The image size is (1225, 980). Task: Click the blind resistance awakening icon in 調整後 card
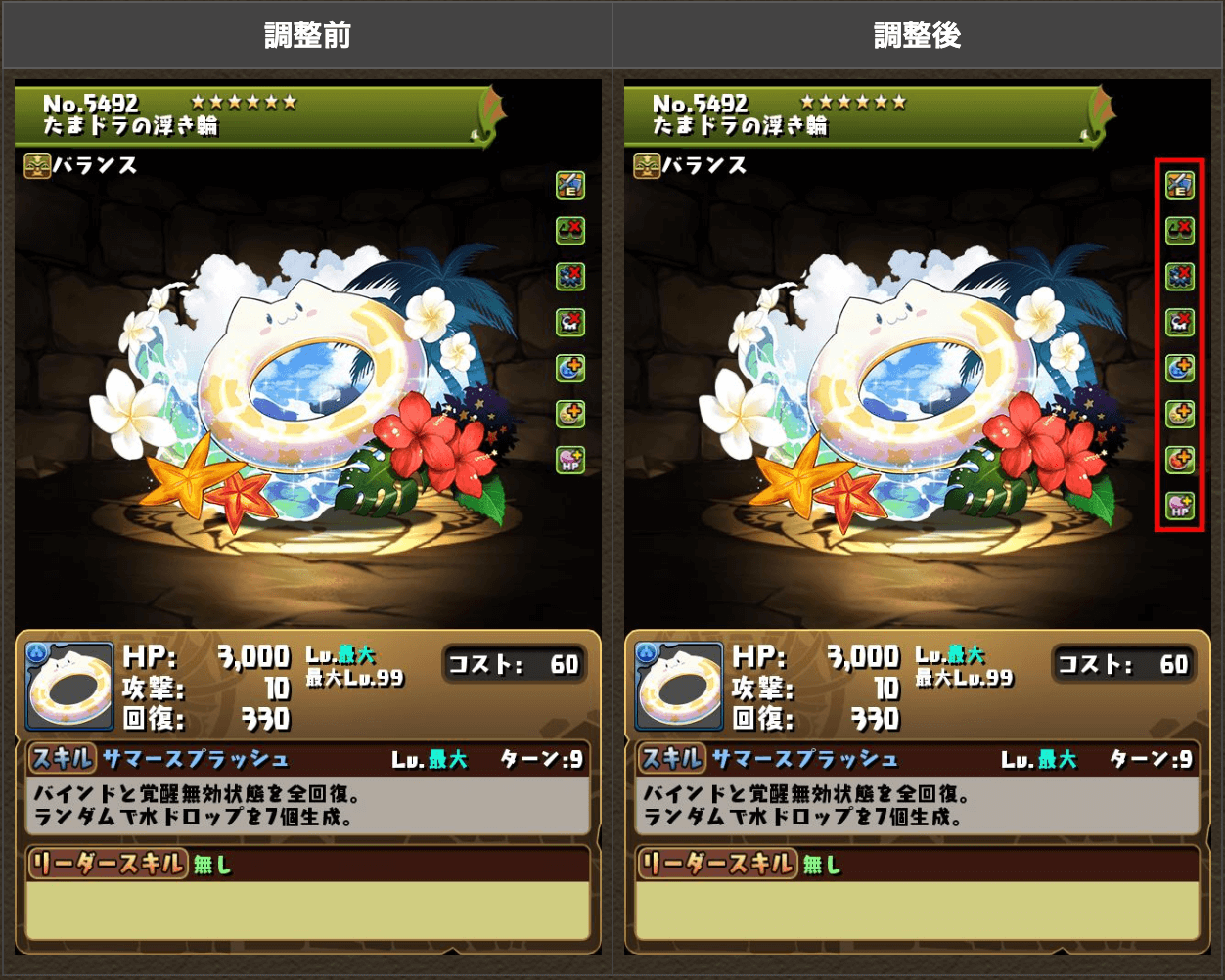1180,230
